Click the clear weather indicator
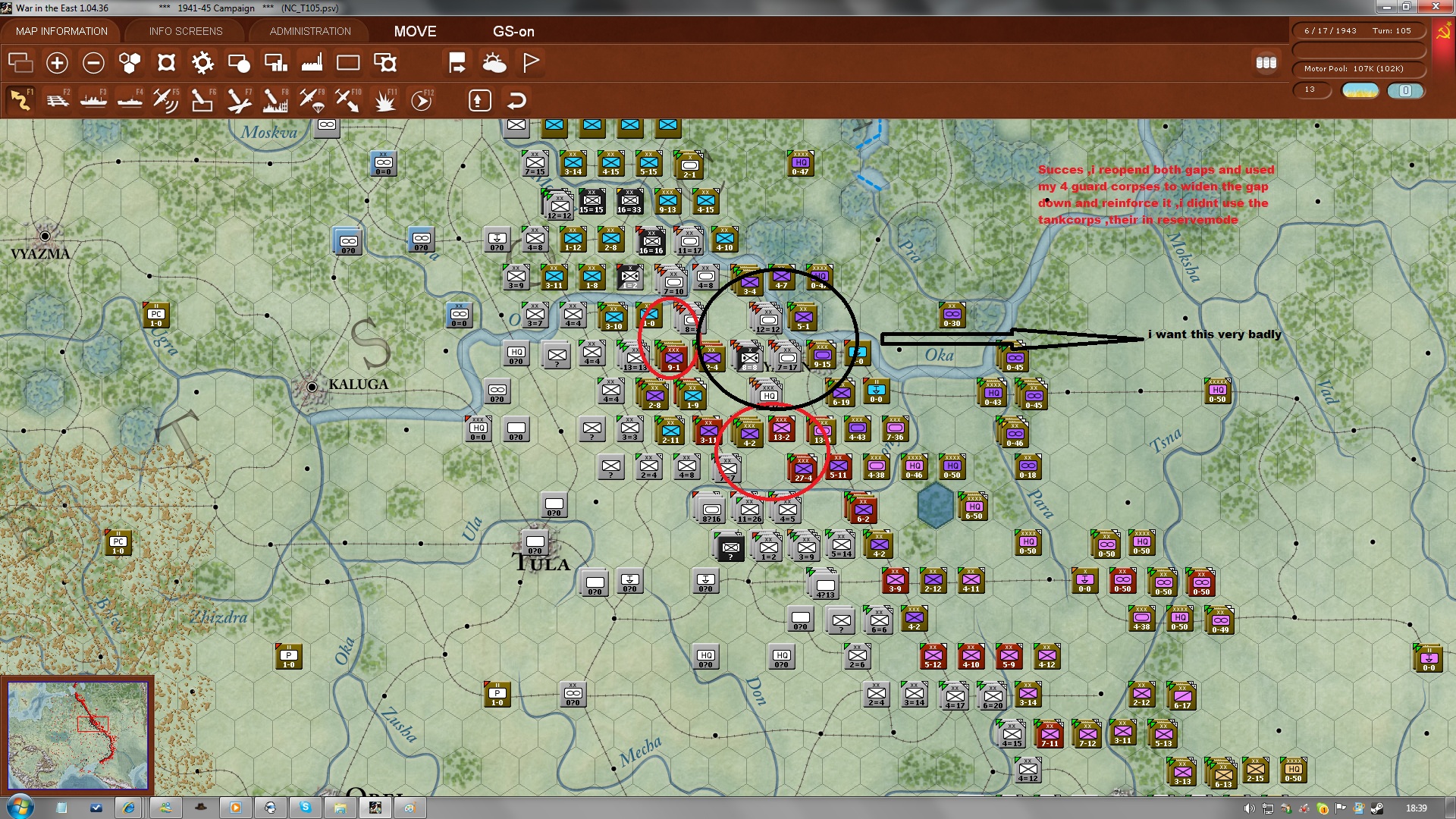This screenshot has height=819, width=1456. [x=1360, y=90]
